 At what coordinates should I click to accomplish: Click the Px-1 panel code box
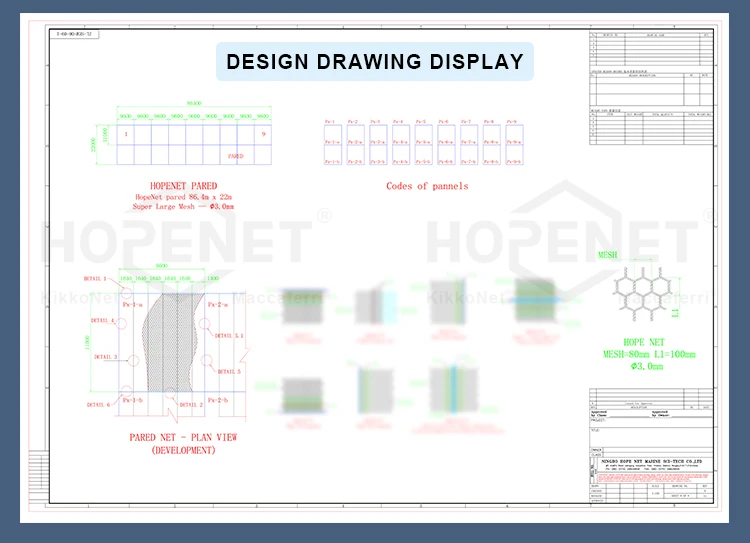[331, 132]
